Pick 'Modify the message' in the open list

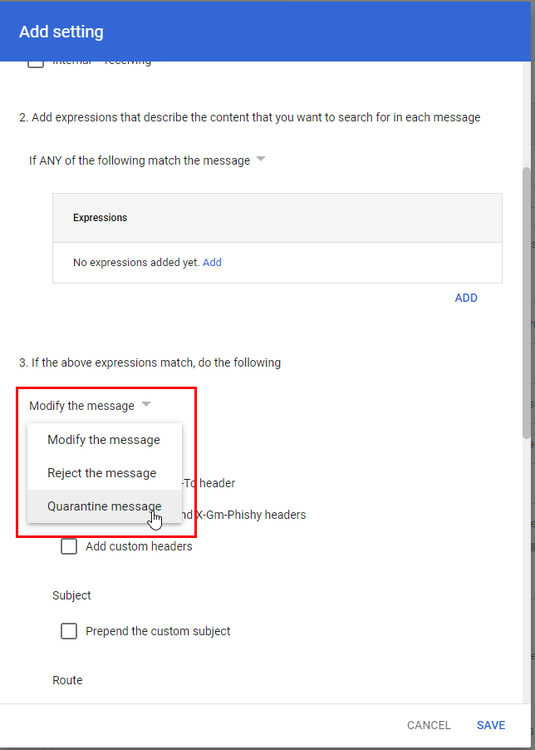pos(104,440)
